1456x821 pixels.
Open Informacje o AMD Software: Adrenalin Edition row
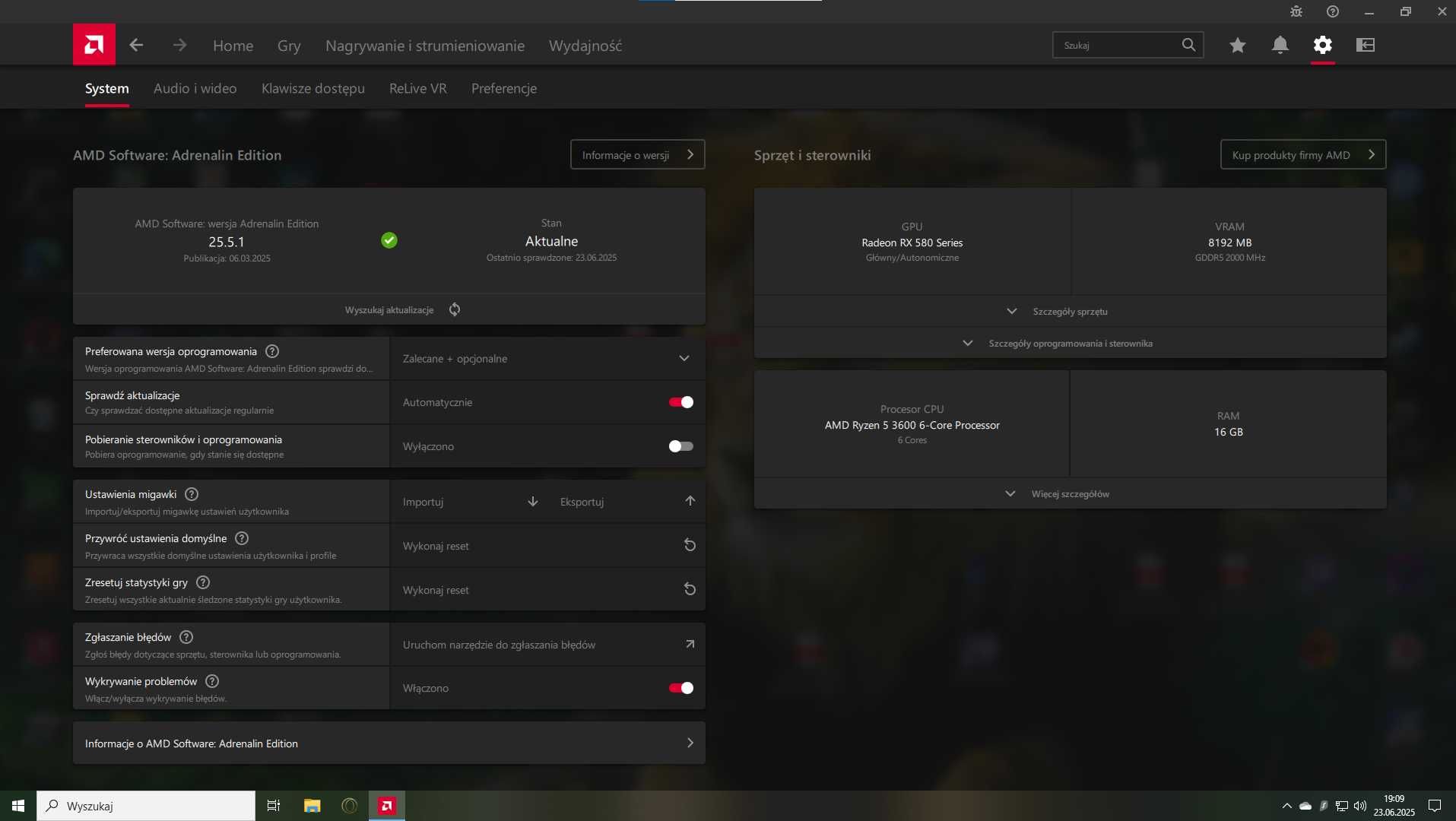click(389, 743)
